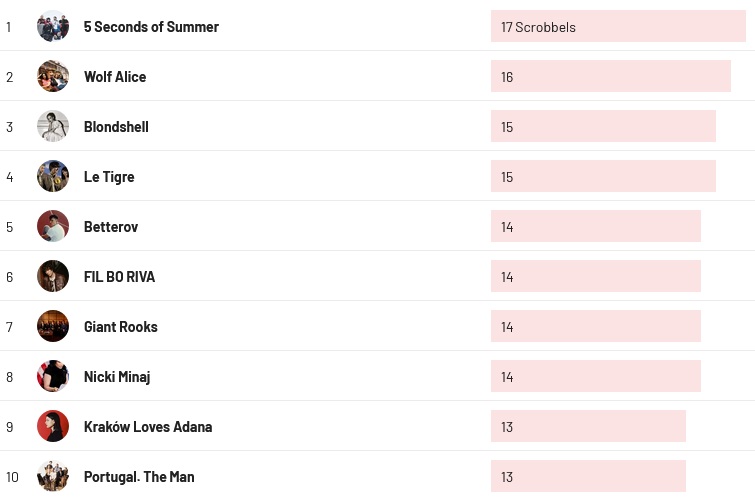Click Wolf Alice's 16 scrobble bar
Image resolution: width=755 pixels, height=499 pixels.
tap(610, 77)
